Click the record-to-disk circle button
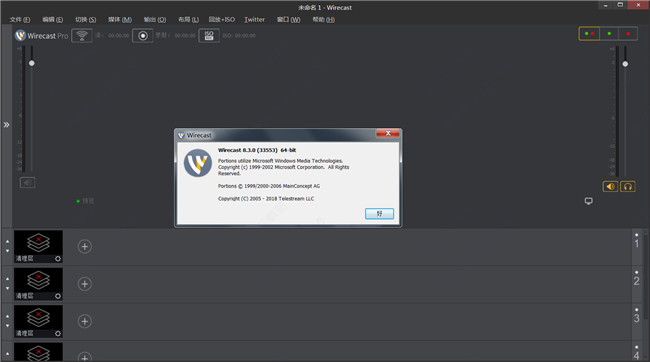 tap(143, 36)
